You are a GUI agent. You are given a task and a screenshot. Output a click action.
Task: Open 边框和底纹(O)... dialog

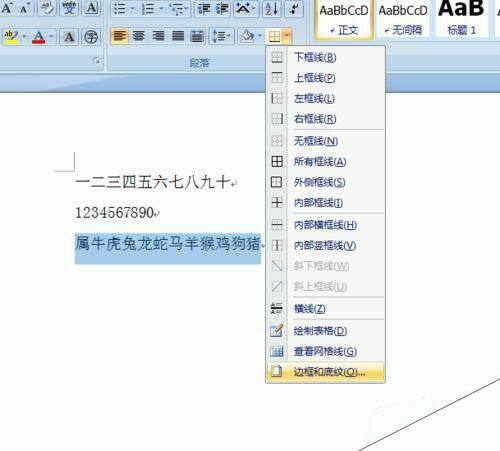coord(325,372)
